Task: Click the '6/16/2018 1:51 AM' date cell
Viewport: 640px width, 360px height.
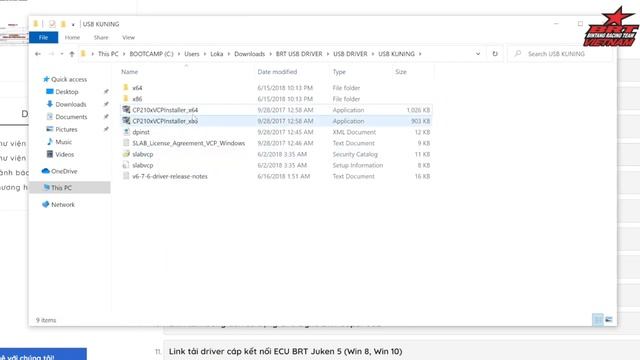Action: coord(284,176)
